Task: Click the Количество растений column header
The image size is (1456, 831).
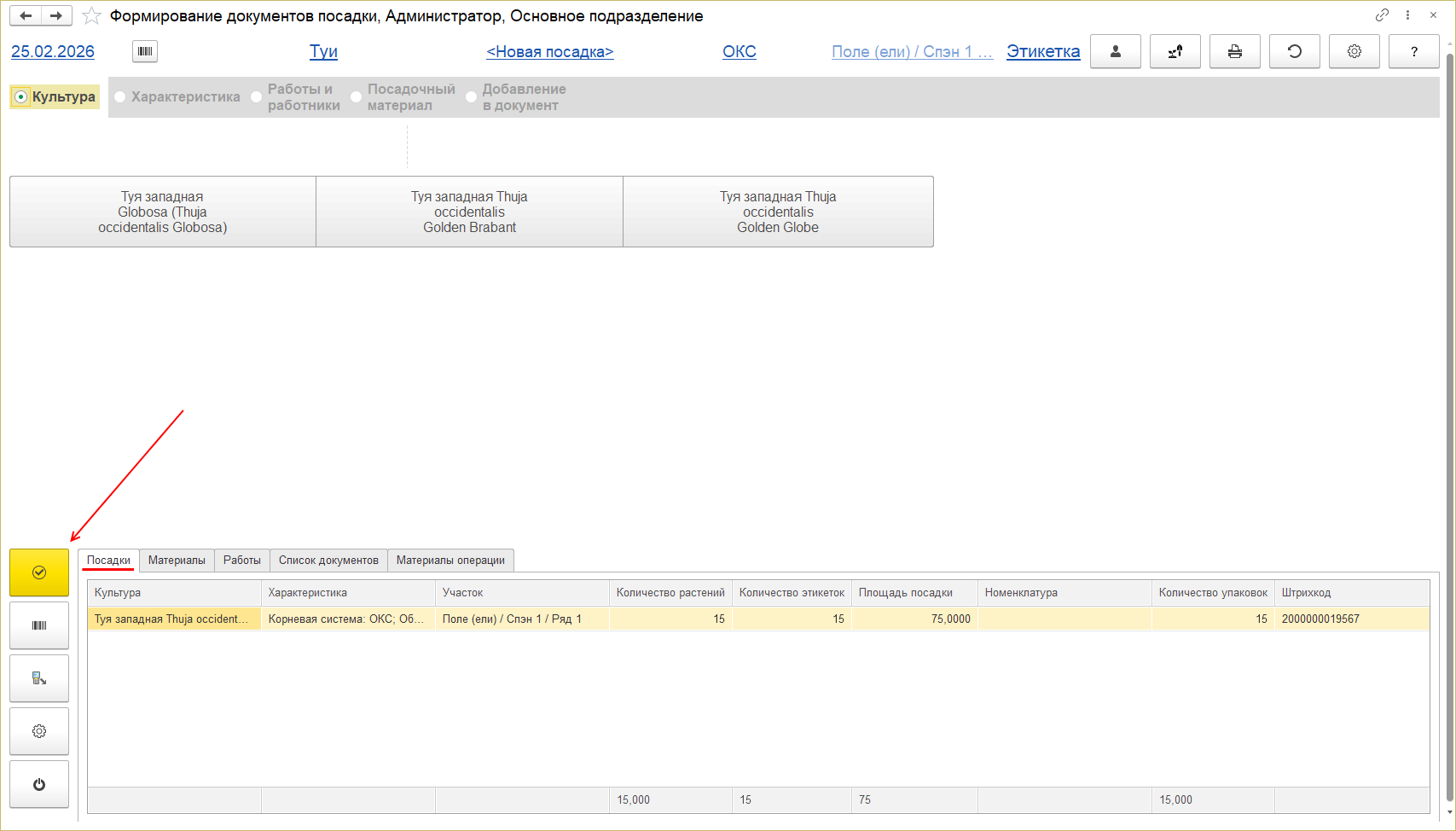Action: (x=670, y=593)
